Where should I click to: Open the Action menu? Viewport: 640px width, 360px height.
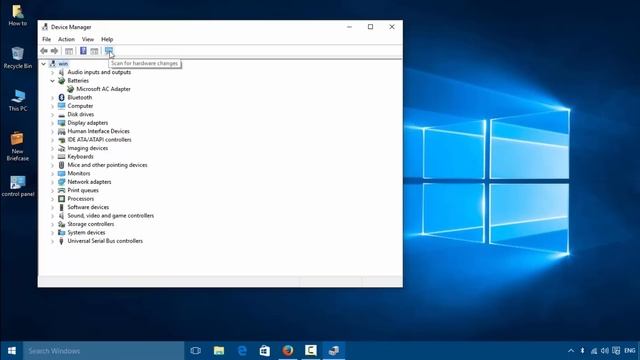tap(66, 39)
